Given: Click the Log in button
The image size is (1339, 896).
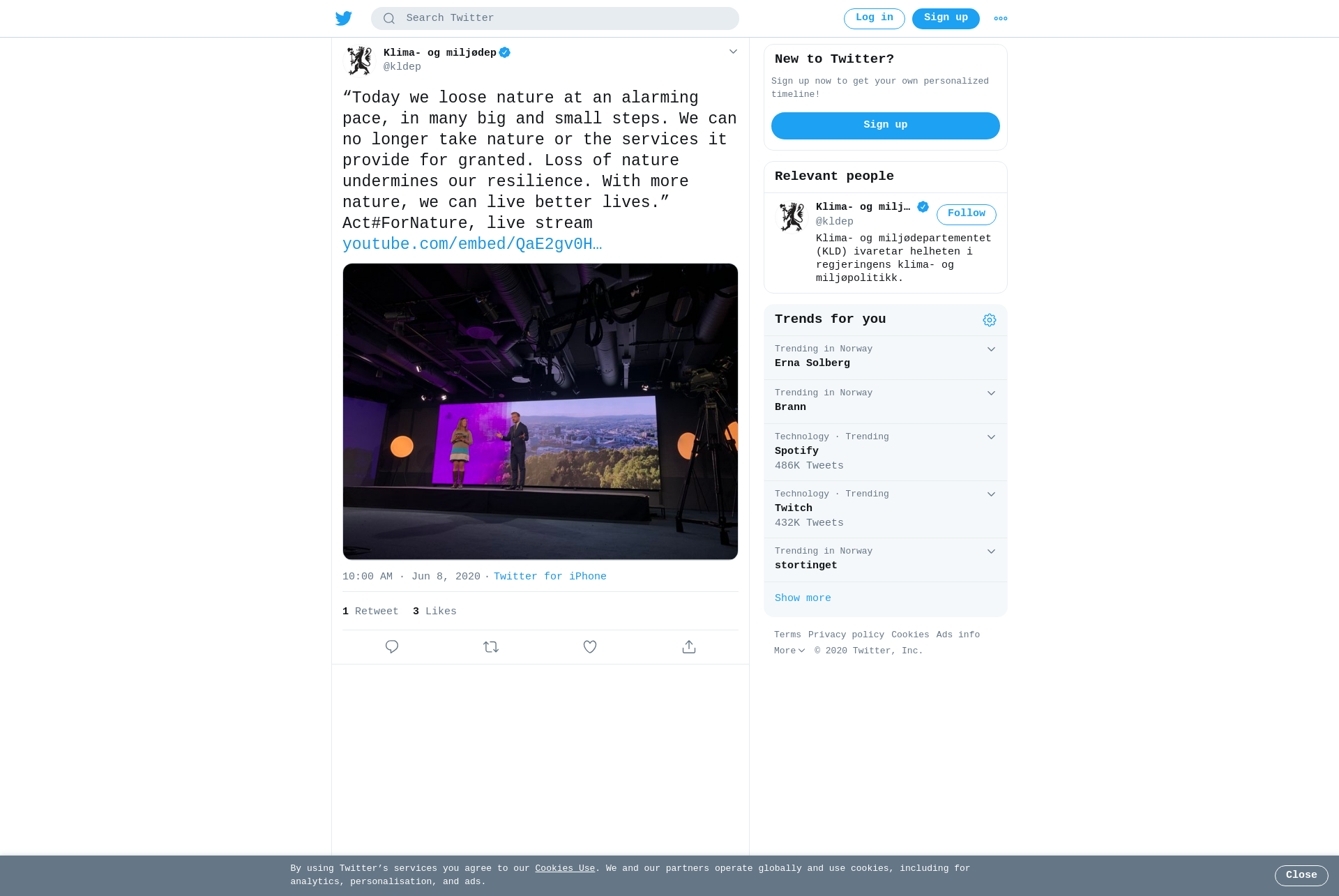Looking at the screenshot, I should 875,19.
